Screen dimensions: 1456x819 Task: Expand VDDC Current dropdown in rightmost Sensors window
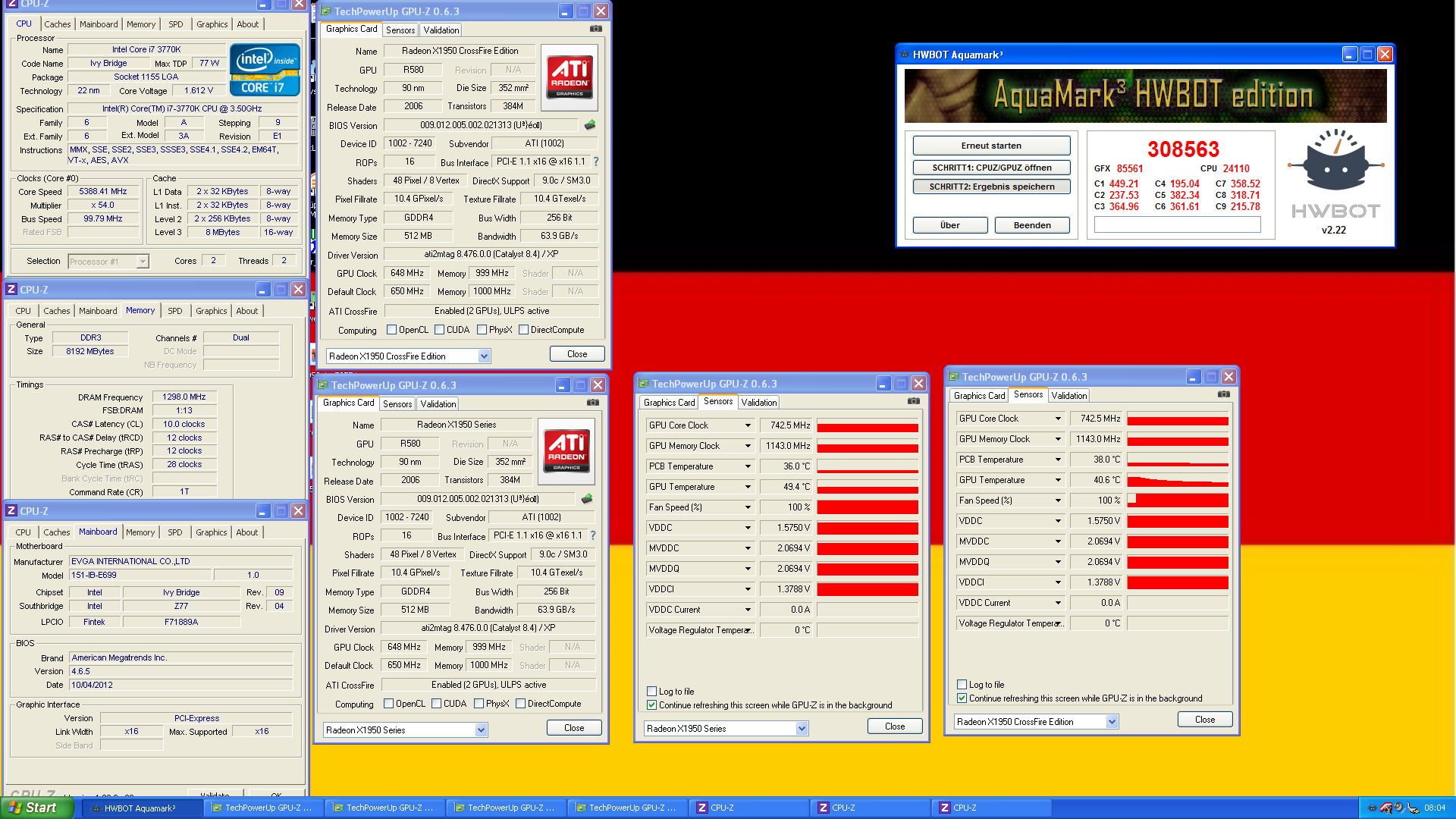1058,603
